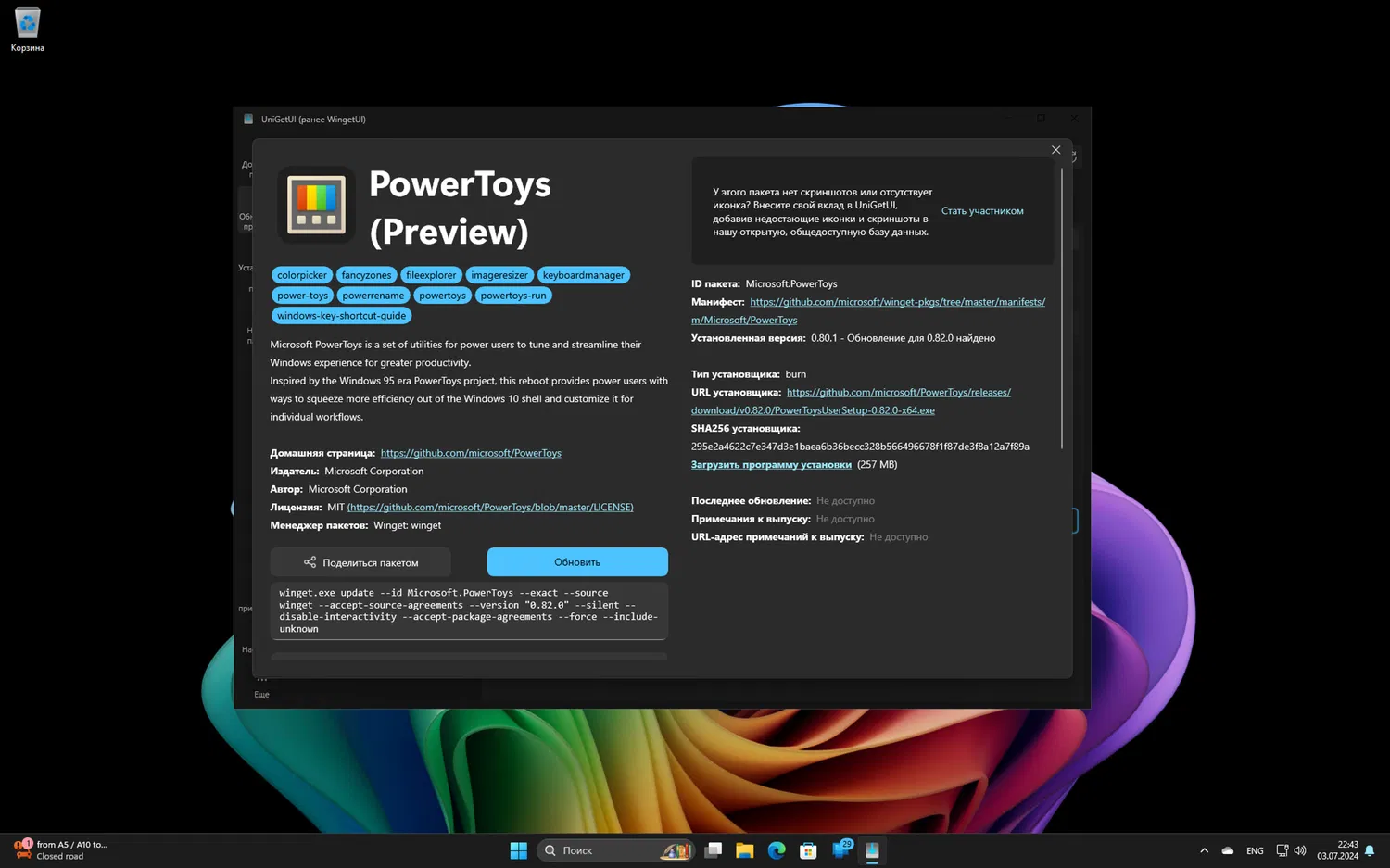Click the windows-key-shortcut-guide tag
The image size is (1390, 868).
click(x=342, y=316)
